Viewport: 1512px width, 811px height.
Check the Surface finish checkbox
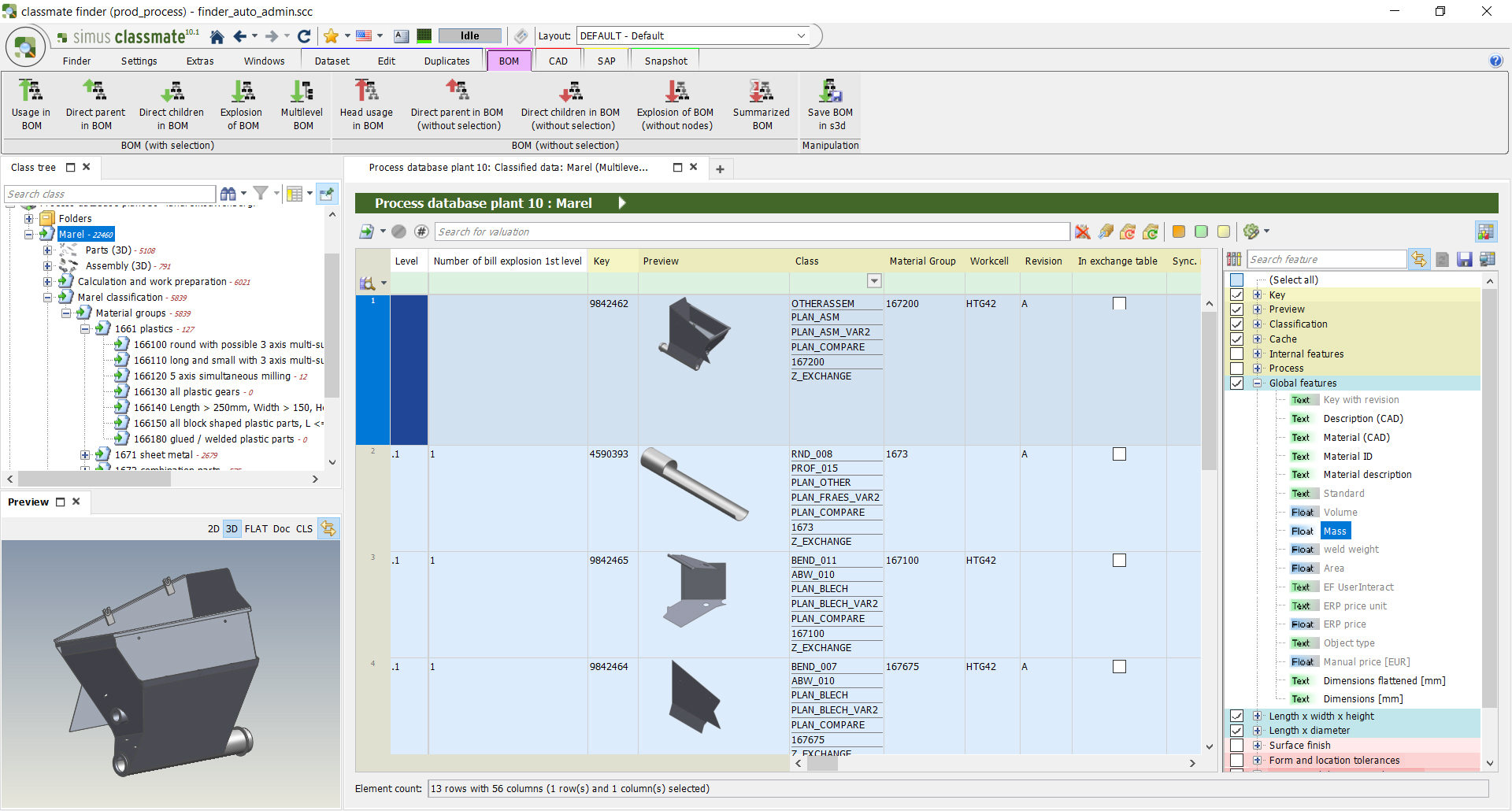point(1237,746)
